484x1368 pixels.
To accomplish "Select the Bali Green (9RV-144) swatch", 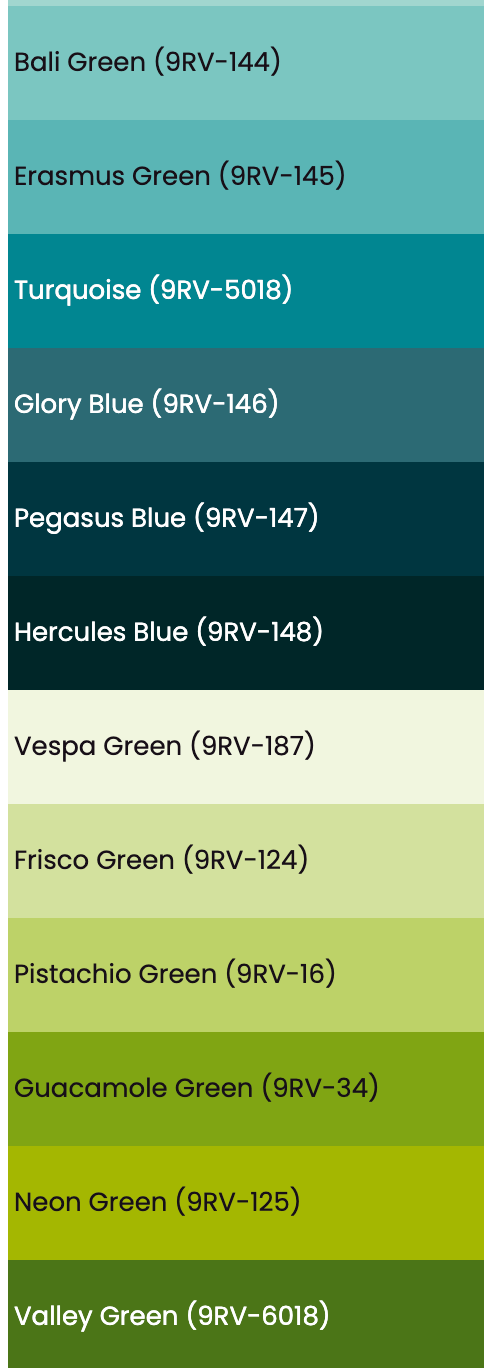I will (x=246, y=63).
